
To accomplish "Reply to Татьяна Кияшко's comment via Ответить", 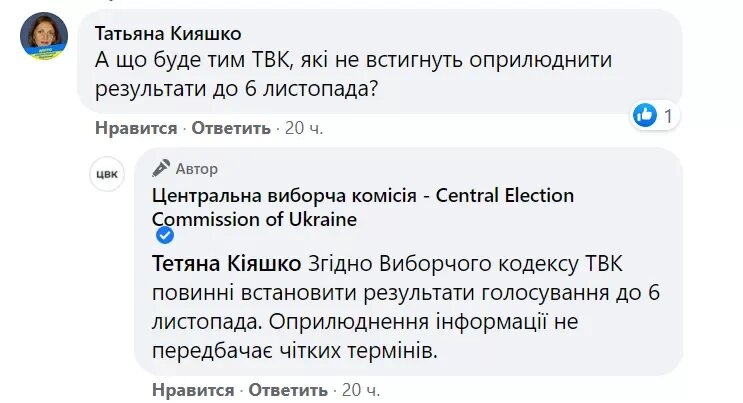I will (231, 128).
